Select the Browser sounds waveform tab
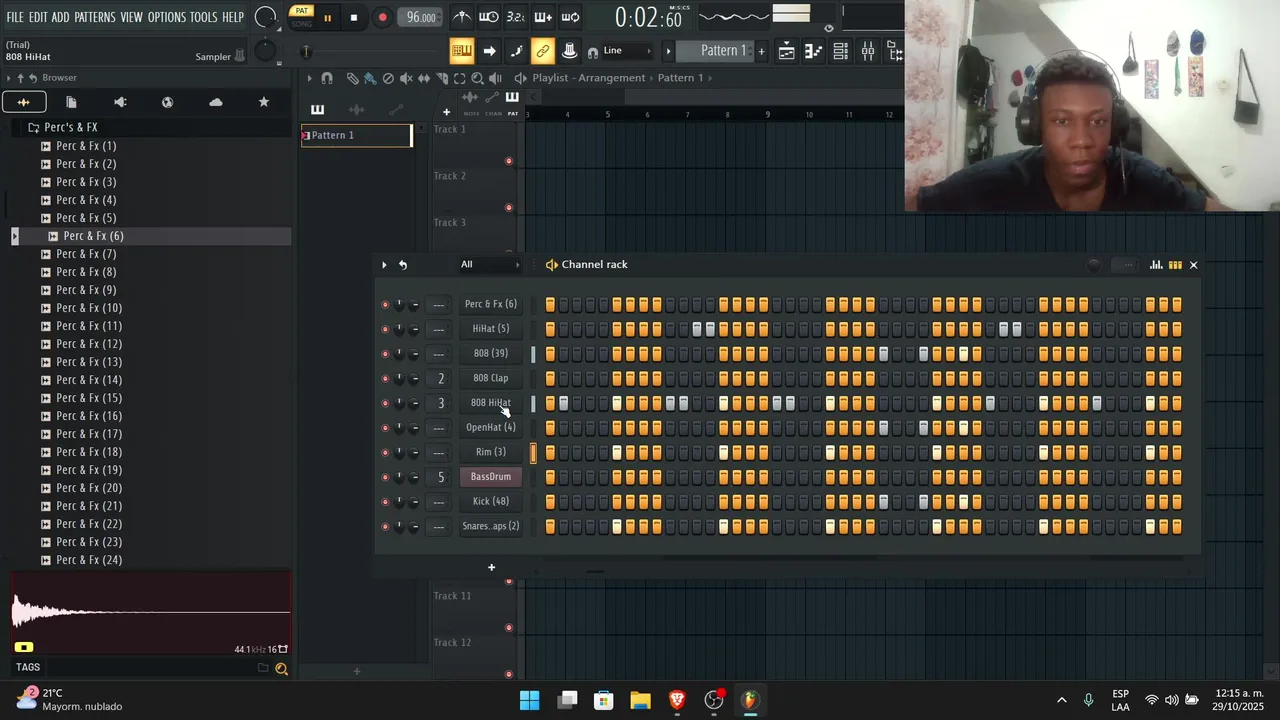 tap(23, 102)
